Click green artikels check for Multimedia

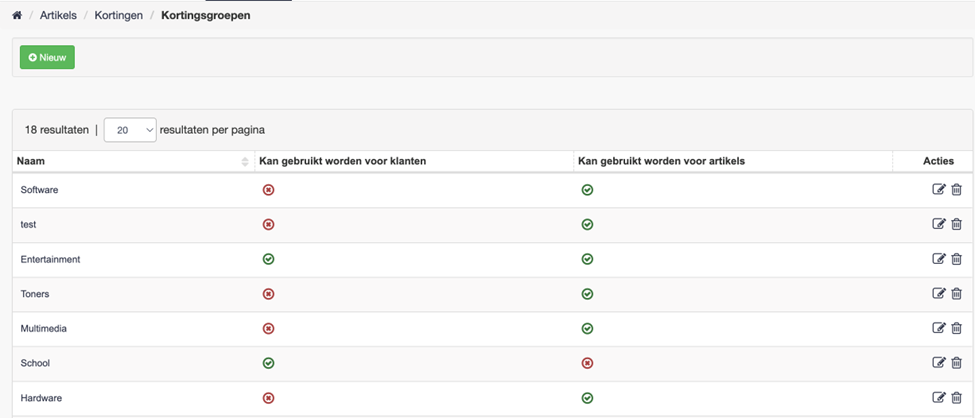(587, 328)
